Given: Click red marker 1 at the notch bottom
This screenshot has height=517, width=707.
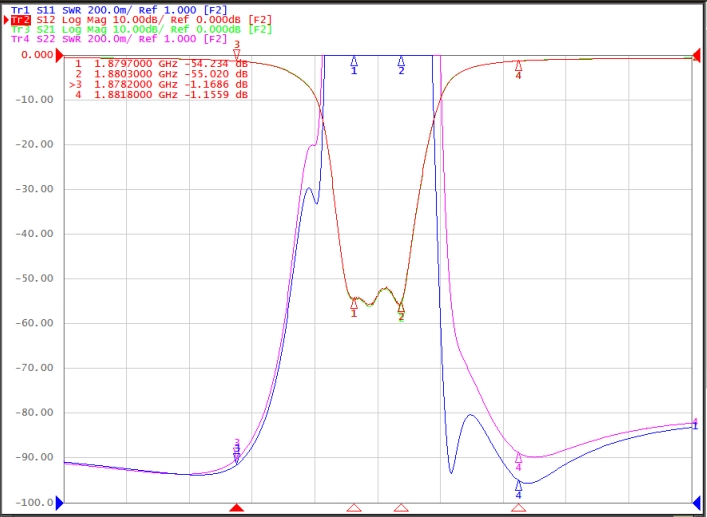Looking at the screenshot, I should point(354,303).
